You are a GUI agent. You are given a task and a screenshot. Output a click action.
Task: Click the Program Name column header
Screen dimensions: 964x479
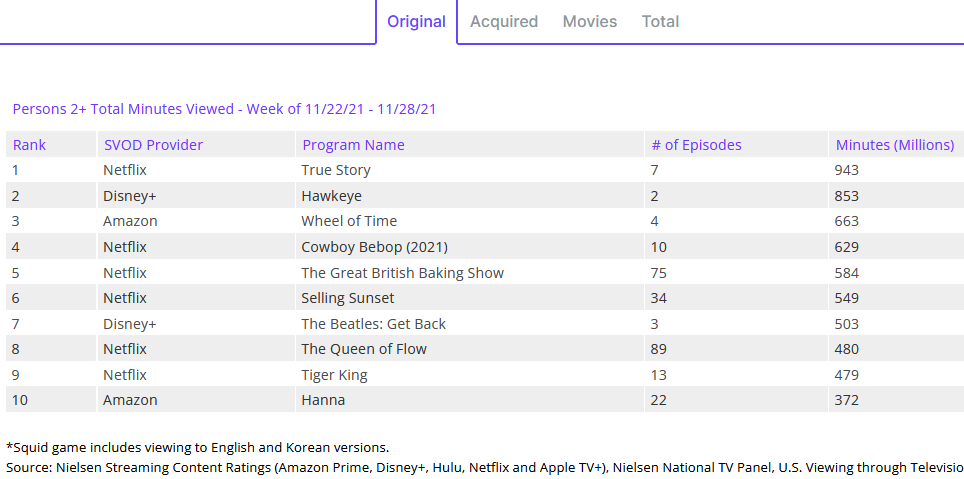pos(353,145)
